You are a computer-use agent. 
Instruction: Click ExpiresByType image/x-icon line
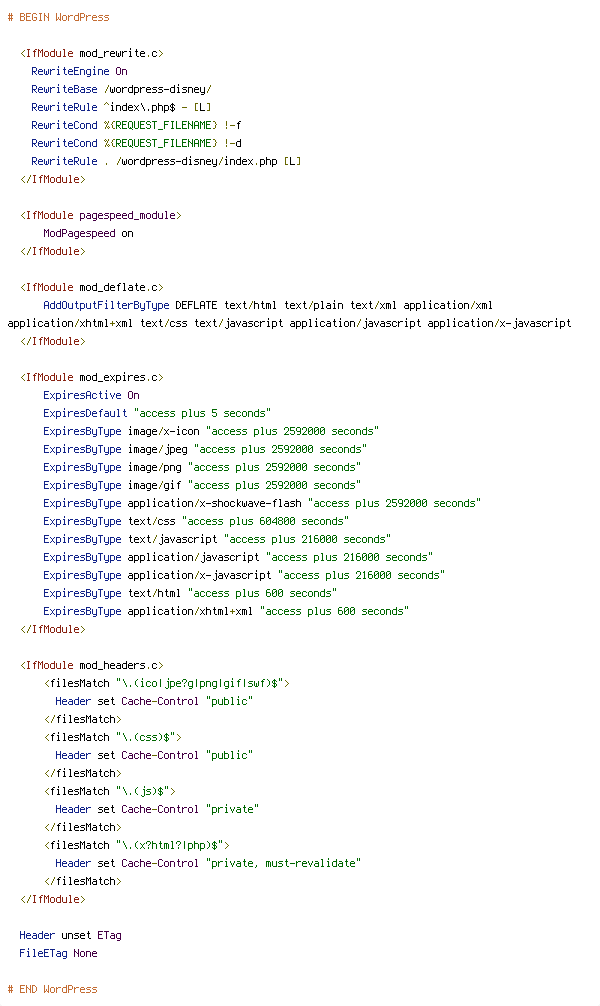[x=211, y=431]
